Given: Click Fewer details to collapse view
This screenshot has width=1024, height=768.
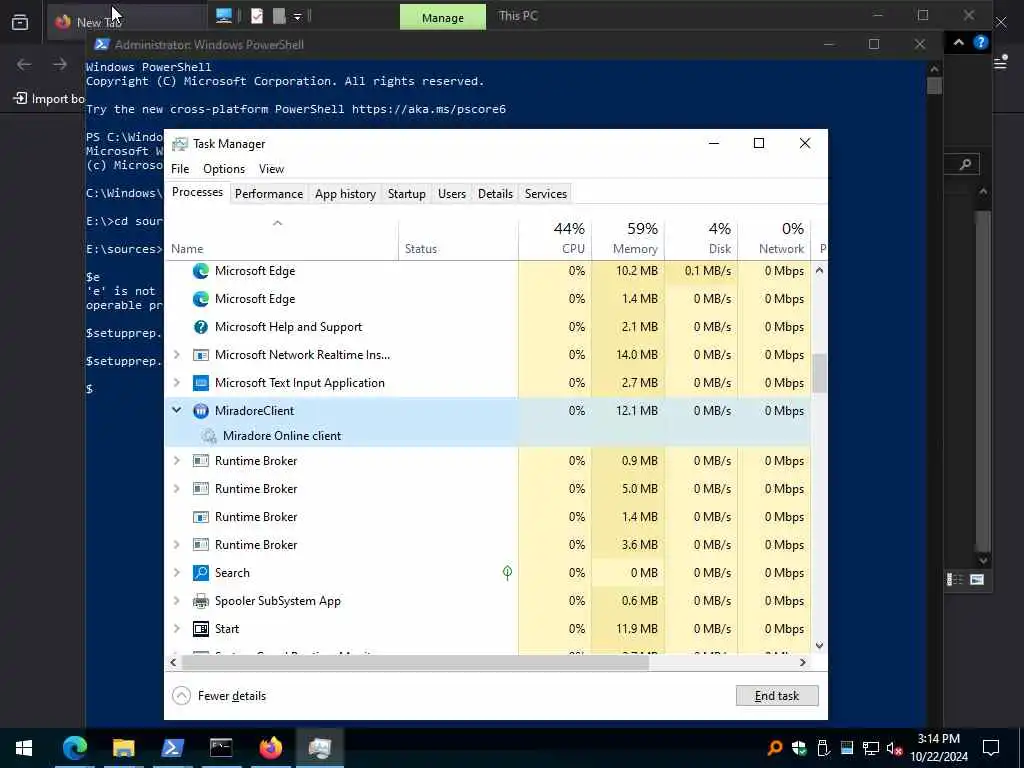Looking at the screenshot, I should pos(219,696).
